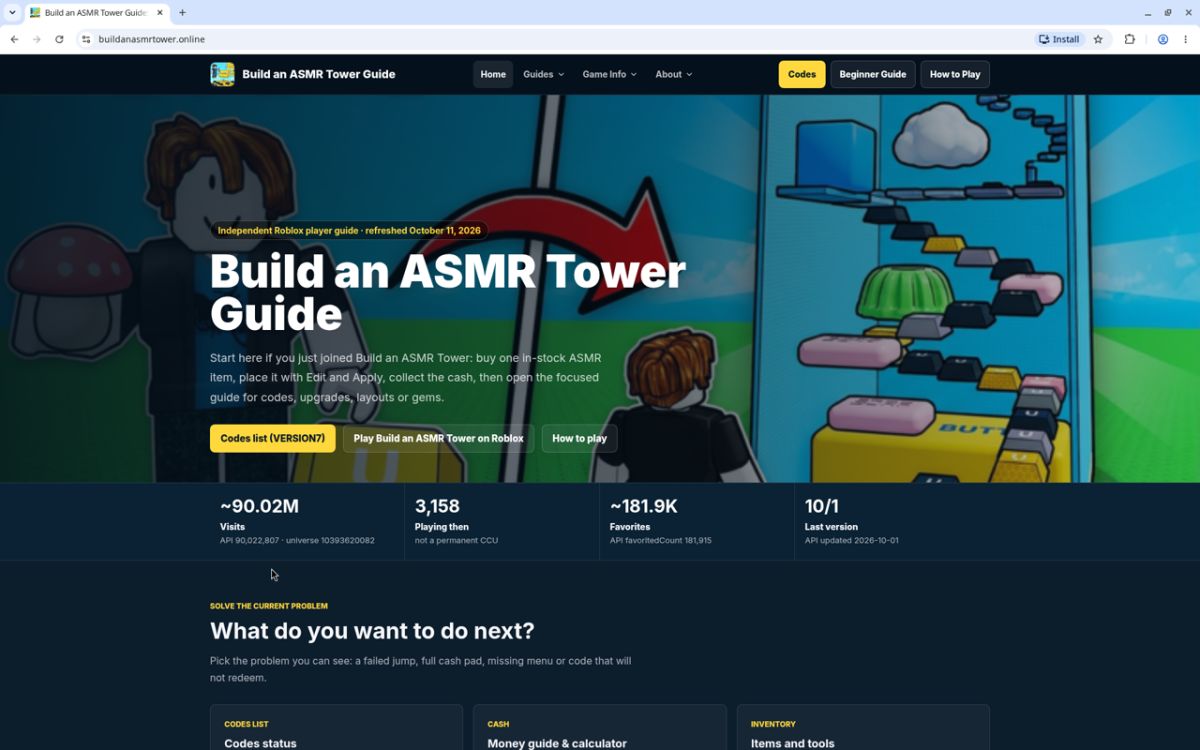Open the How to Play header button
Viewport: 1200px width, 750px height.
click(955, 74)
